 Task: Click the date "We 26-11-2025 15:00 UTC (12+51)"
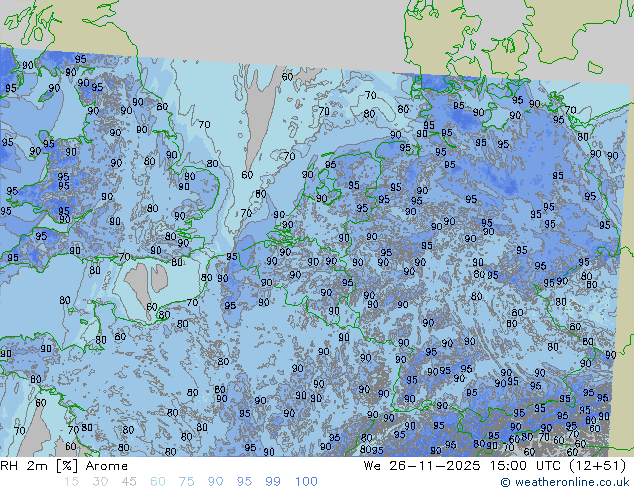495,466
